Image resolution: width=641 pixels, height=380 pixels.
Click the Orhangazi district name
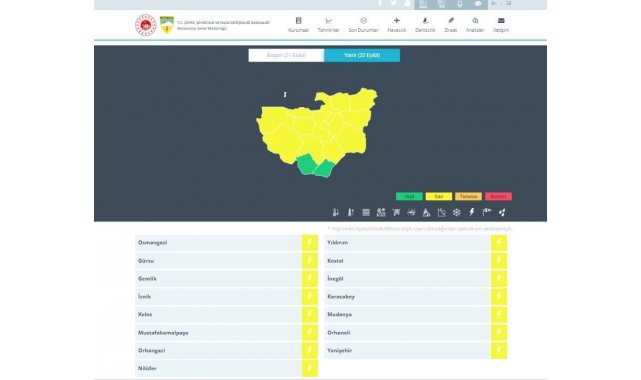[151, 351]
